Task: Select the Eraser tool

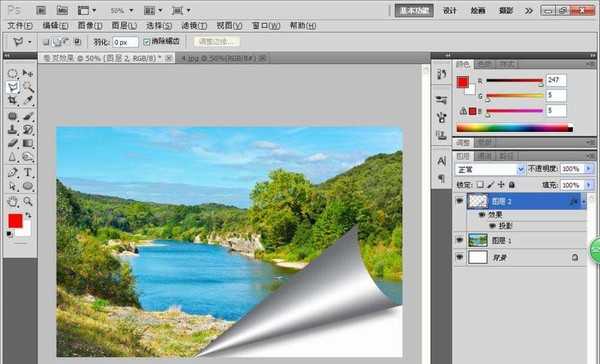Action: (13, 143)
